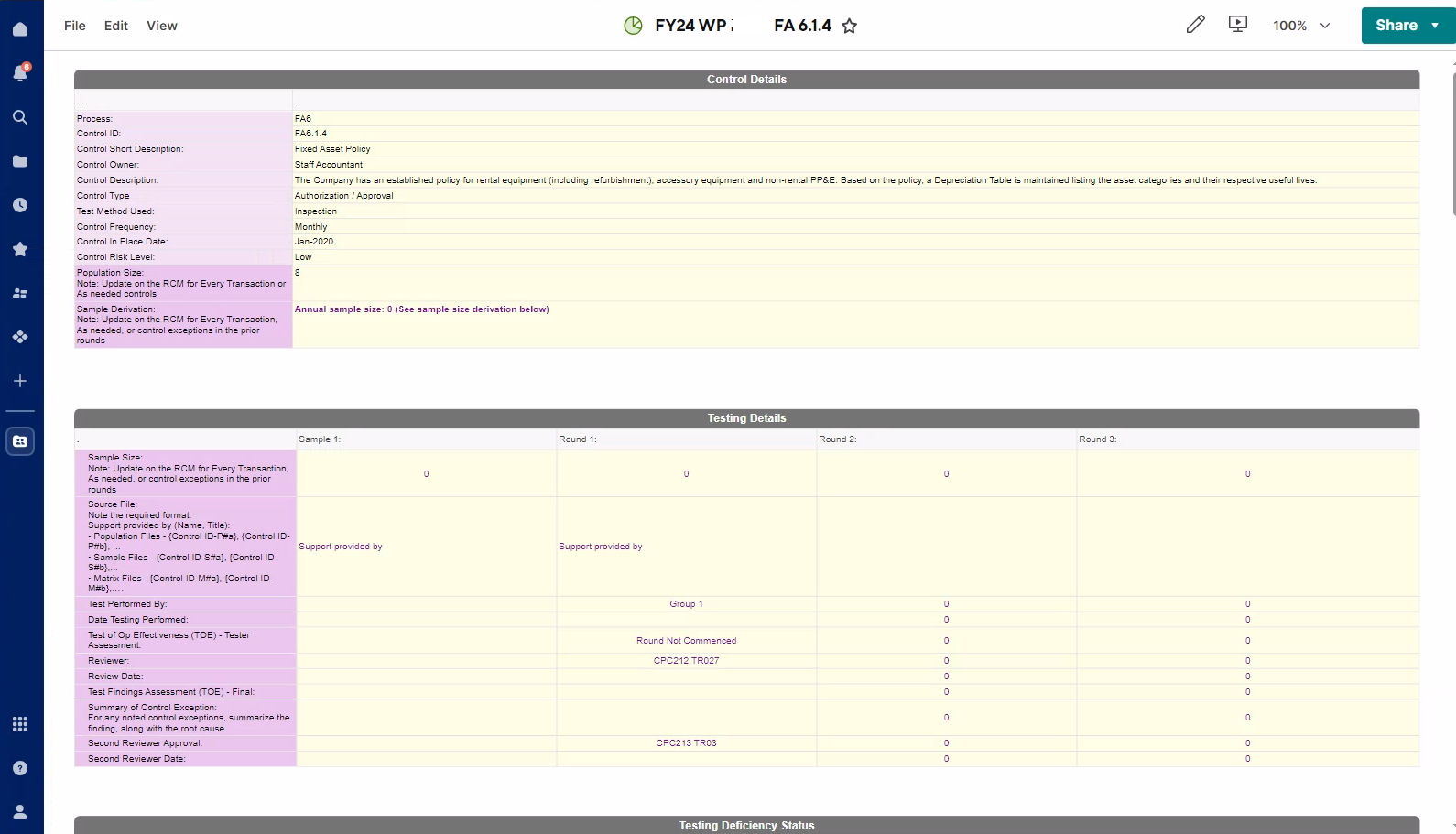This screenshot has width=1456, height=834.
Task: Favorite the document with the title star
Action: point(850,26)
